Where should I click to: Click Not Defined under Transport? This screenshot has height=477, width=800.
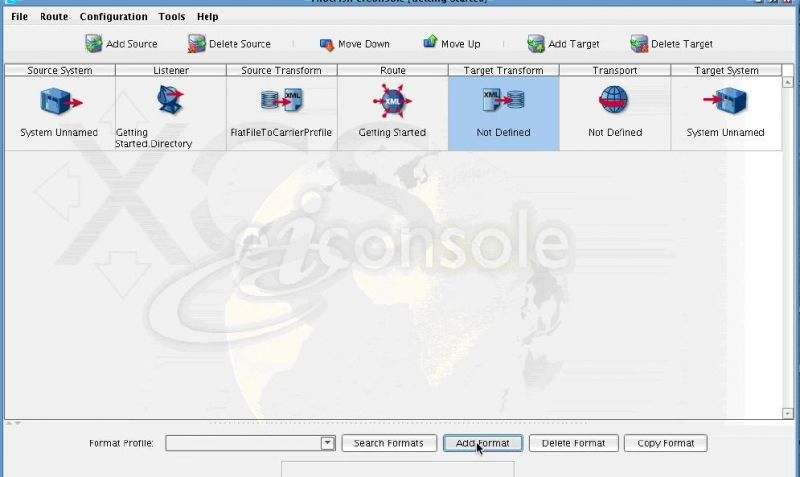(615, 133)
